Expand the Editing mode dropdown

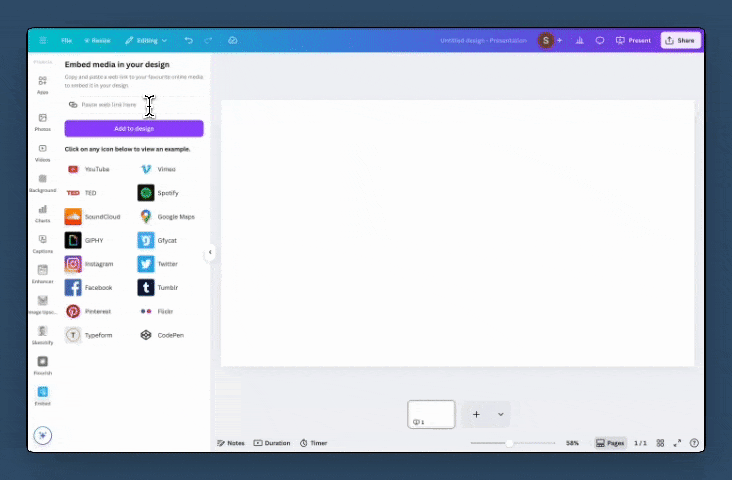click(x=146, y=41)
